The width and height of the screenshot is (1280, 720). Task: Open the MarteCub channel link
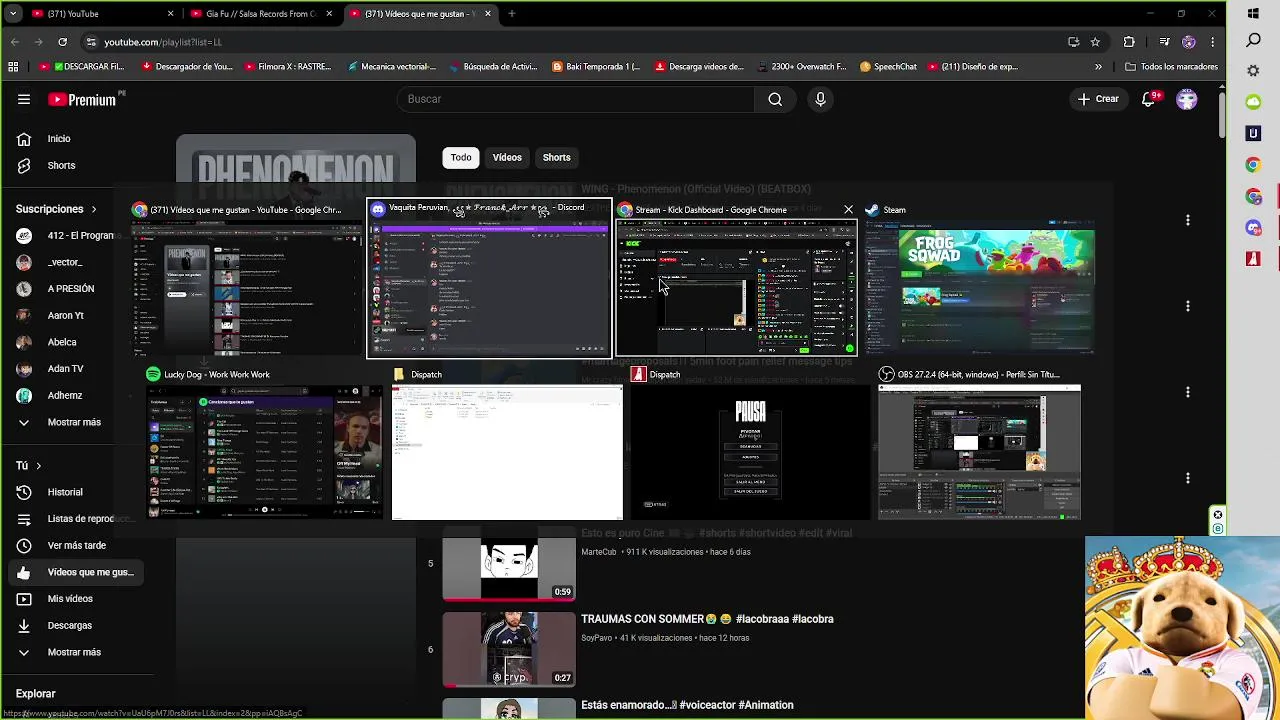click(x=599, y=552)
